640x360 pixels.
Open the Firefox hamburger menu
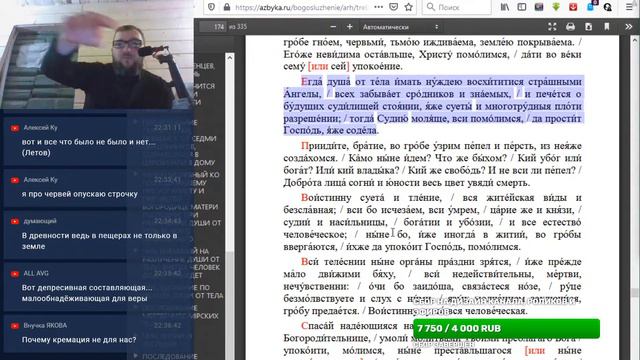point(630,7)
